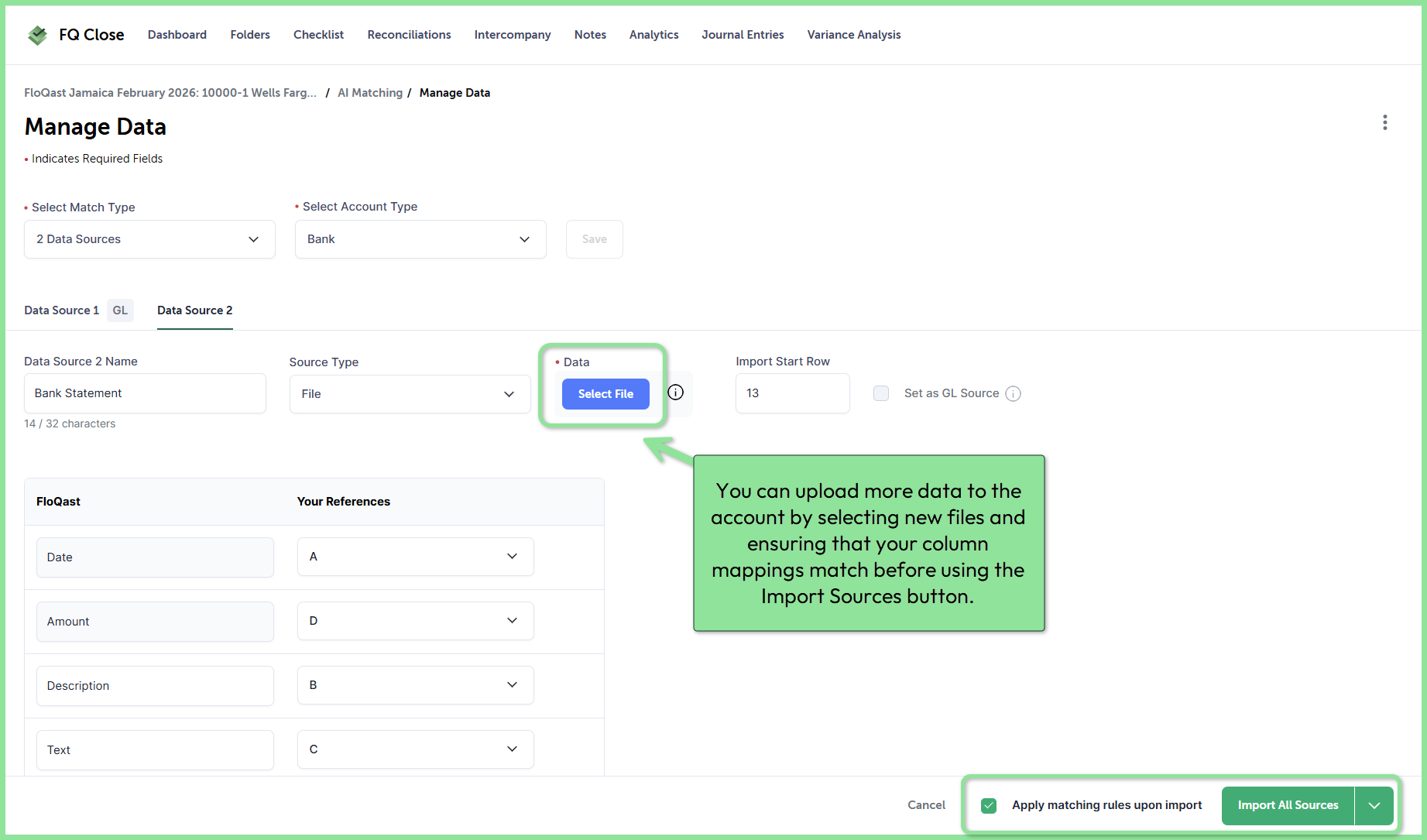Click the Amount FloQast field
Image resolution: width=1427 pixels, height=840 pixels.
(x=155, y=622)
